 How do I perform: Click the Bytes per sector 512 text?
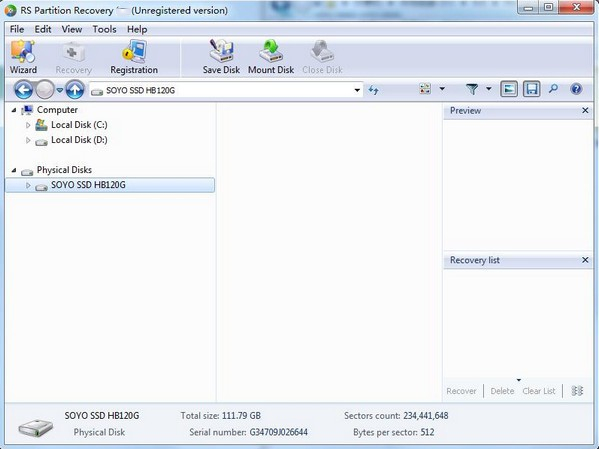pos(393,432)
